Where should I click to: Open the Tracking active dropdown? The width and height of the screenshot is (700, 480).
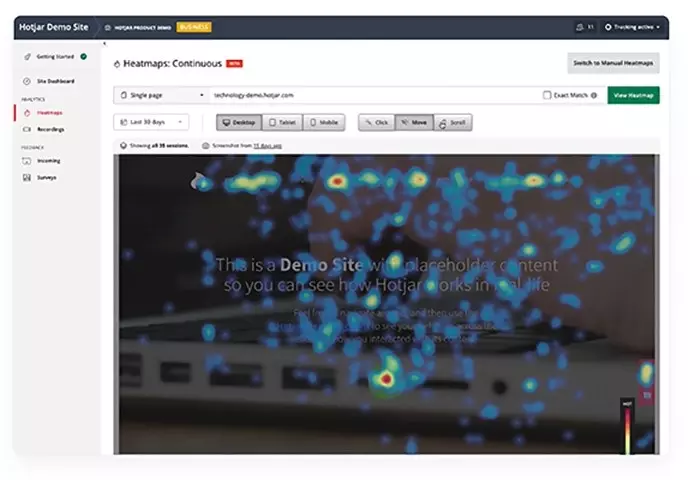pyautogui.click(x=632, y=27)
